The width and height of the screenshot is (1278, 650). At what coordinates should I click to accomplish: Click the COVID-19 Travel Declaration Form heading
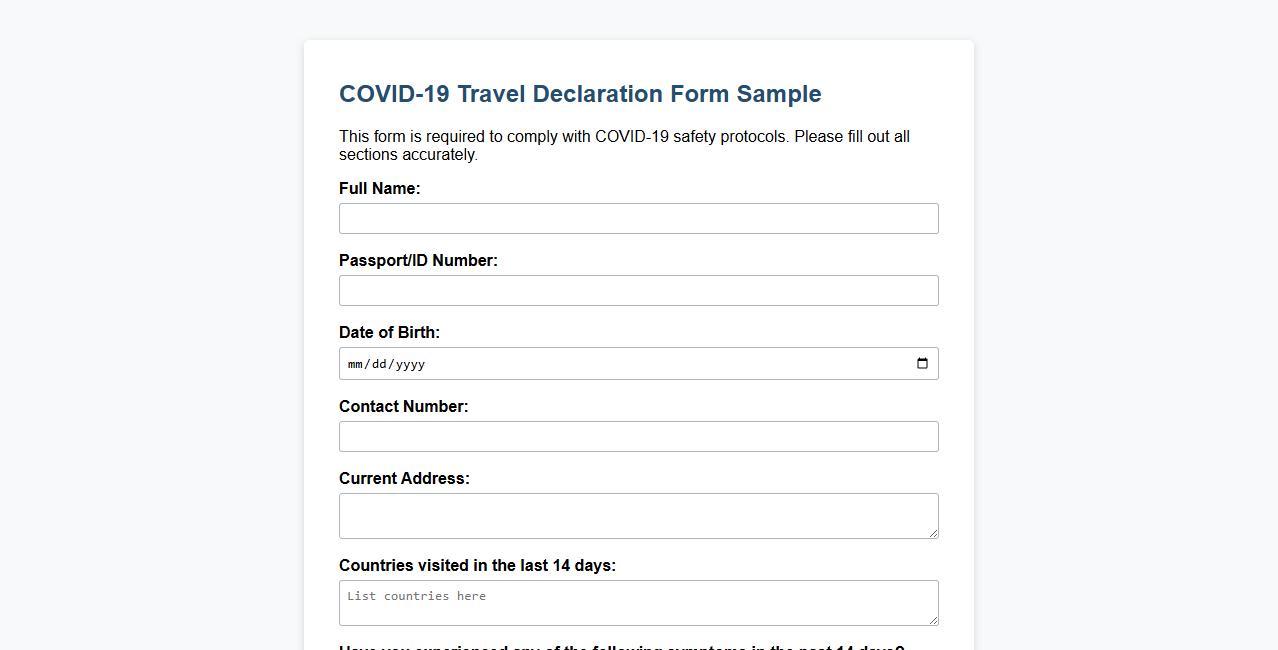580,93
